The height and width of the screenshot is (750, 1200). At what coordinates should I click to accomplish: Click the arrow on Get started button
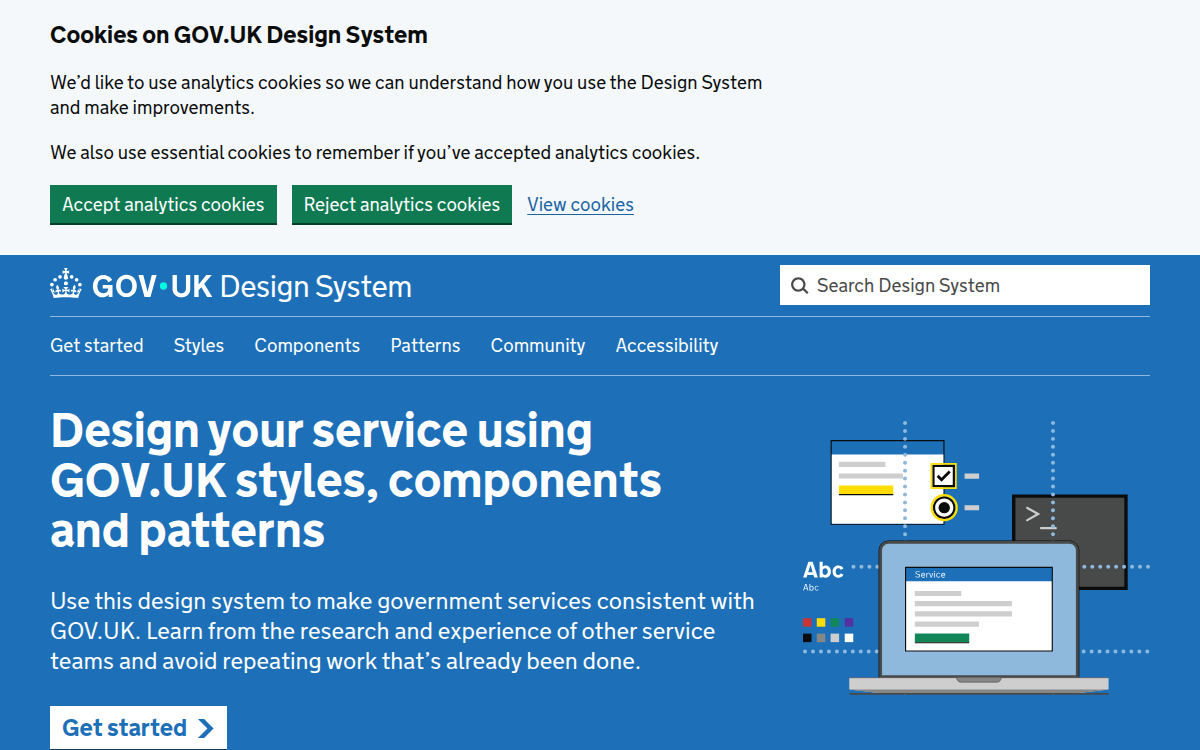206,728
